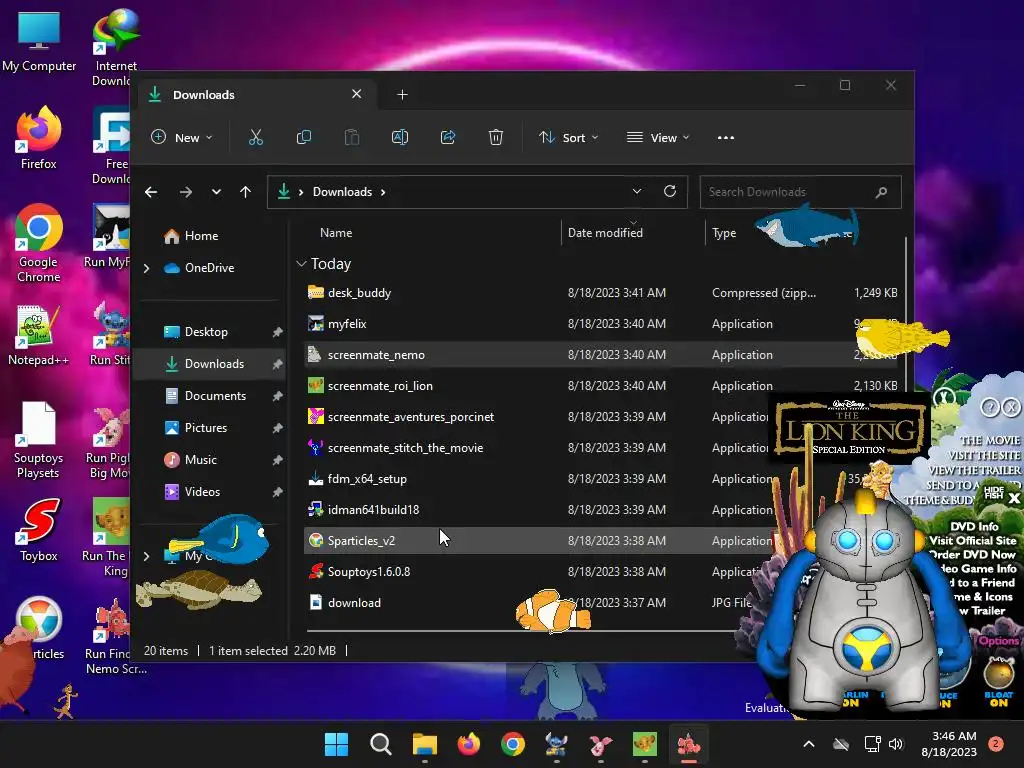The image size is (1024, 768).
Task: Select Souptoys Playsets desktop icon
Action: (38, 440)
